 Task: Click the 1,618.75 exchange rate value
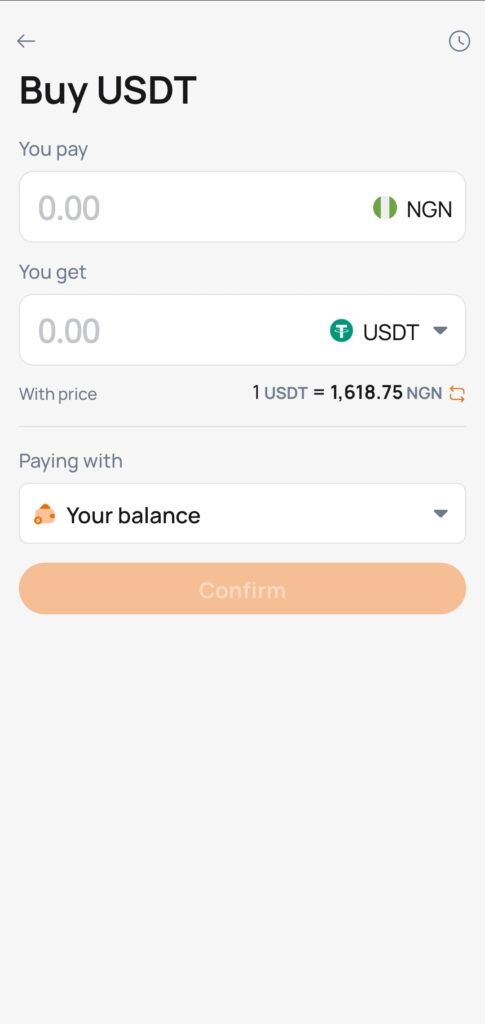pos(366,392)
